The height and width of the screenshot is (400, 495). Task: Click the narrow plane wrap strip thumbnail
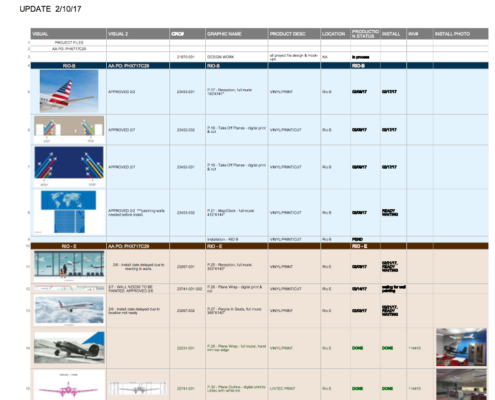coord(69,288)
